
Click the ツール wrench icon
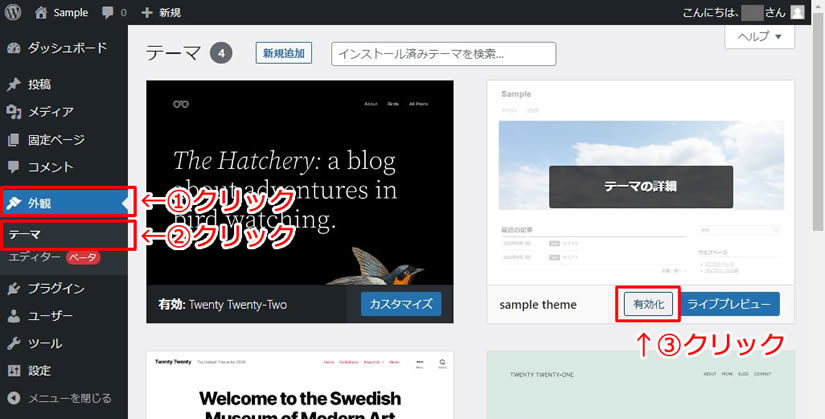[x=14, y=344]
